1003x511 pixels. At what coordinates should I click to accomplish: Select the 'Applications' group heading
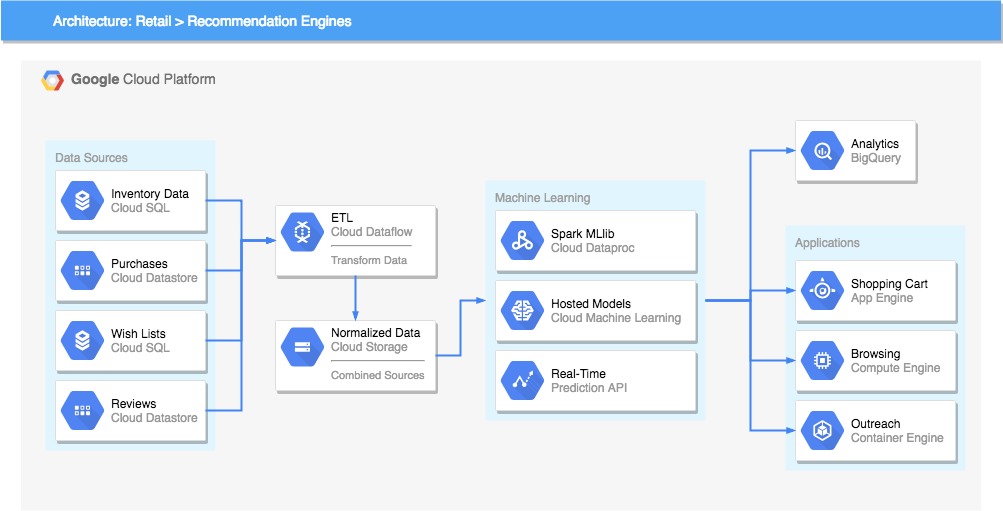pyautogui.click(x=827, y=243)
